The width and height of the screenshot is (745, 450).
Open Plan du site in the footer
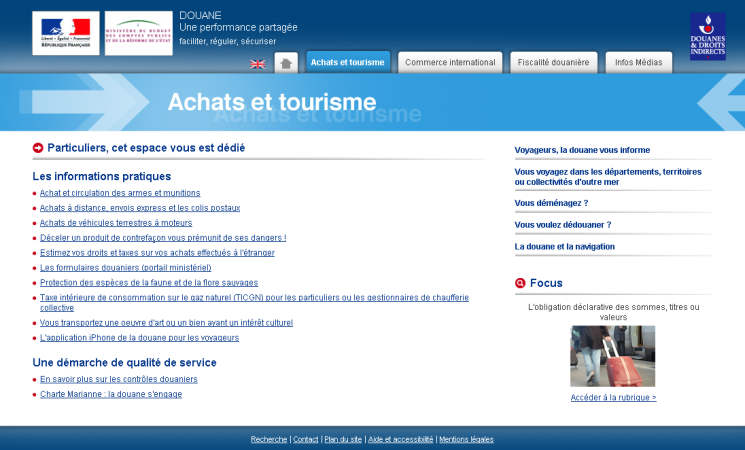tap(343, 440)
